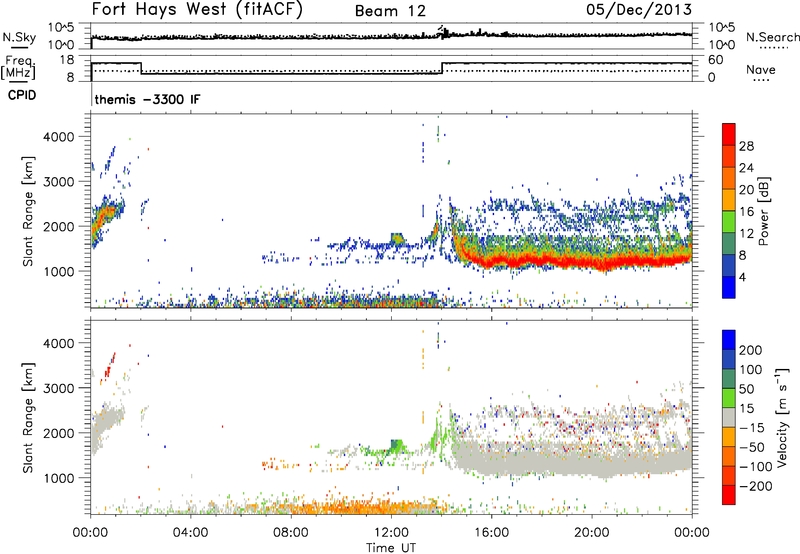Click the '28' tick on Power colorbar

point(746,146)
